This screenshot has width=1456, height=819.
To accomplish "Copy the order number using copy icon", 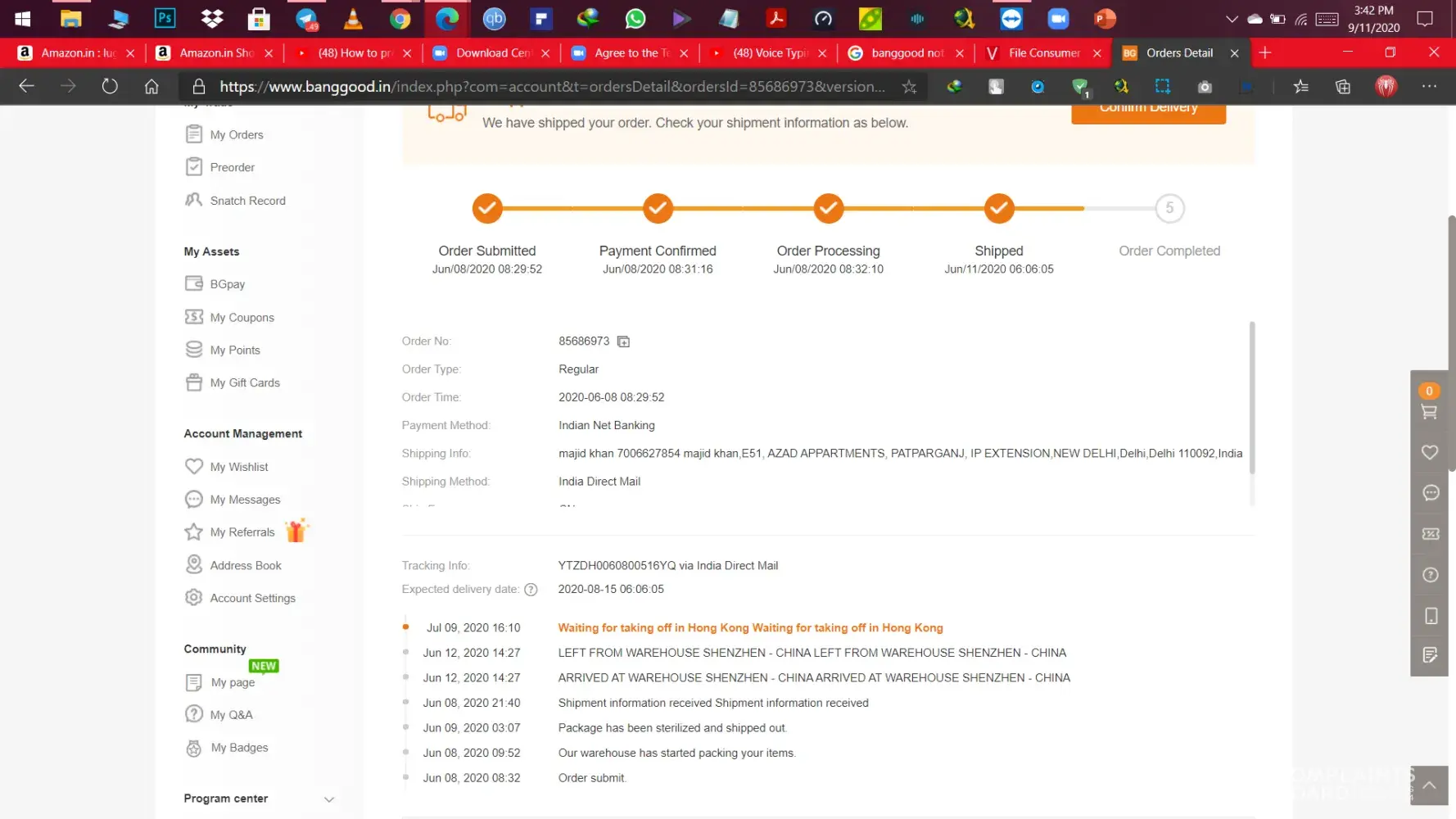I will (623, 342).
